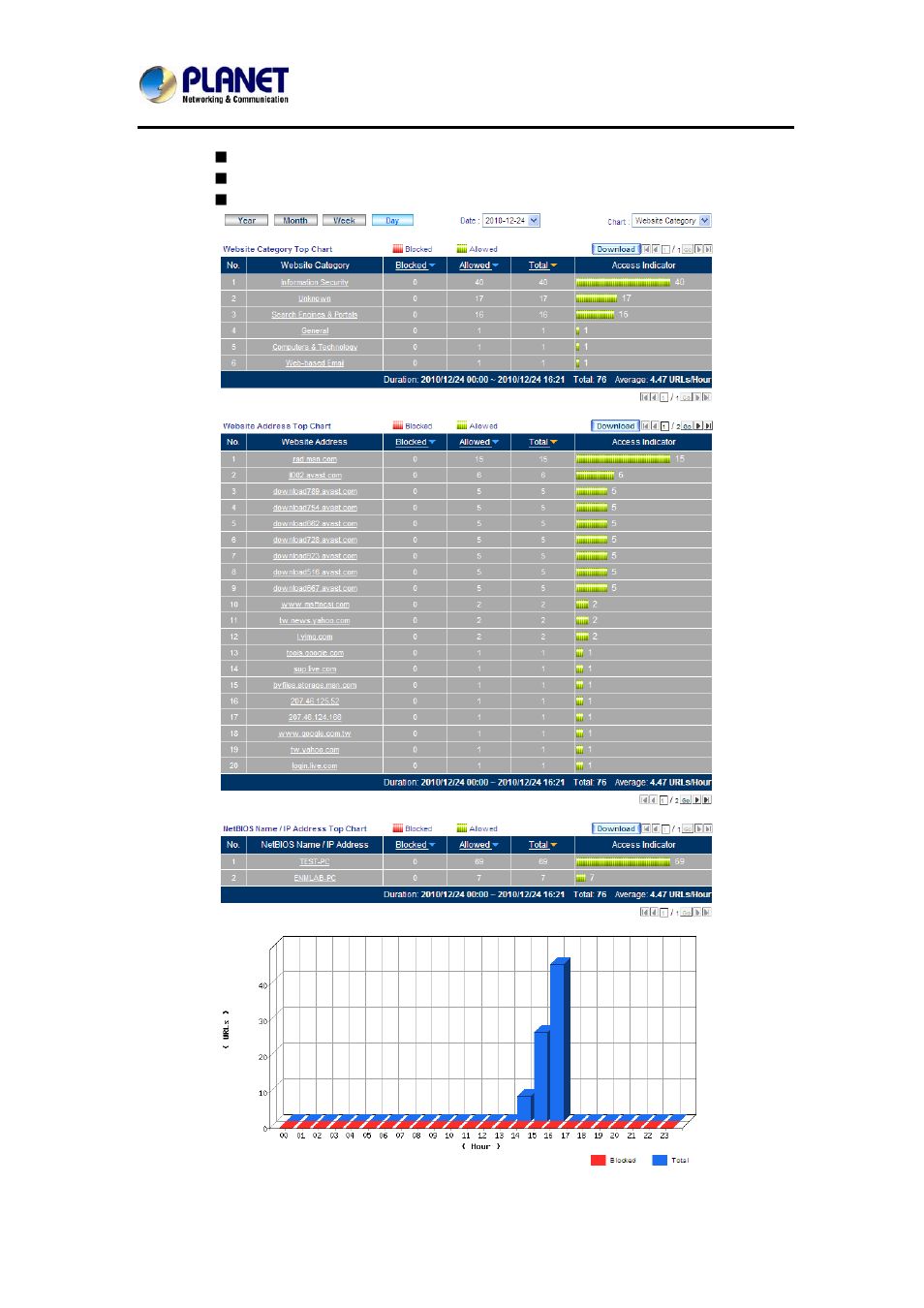
Task: Switch to Month view tab
Action: (295, 221)
